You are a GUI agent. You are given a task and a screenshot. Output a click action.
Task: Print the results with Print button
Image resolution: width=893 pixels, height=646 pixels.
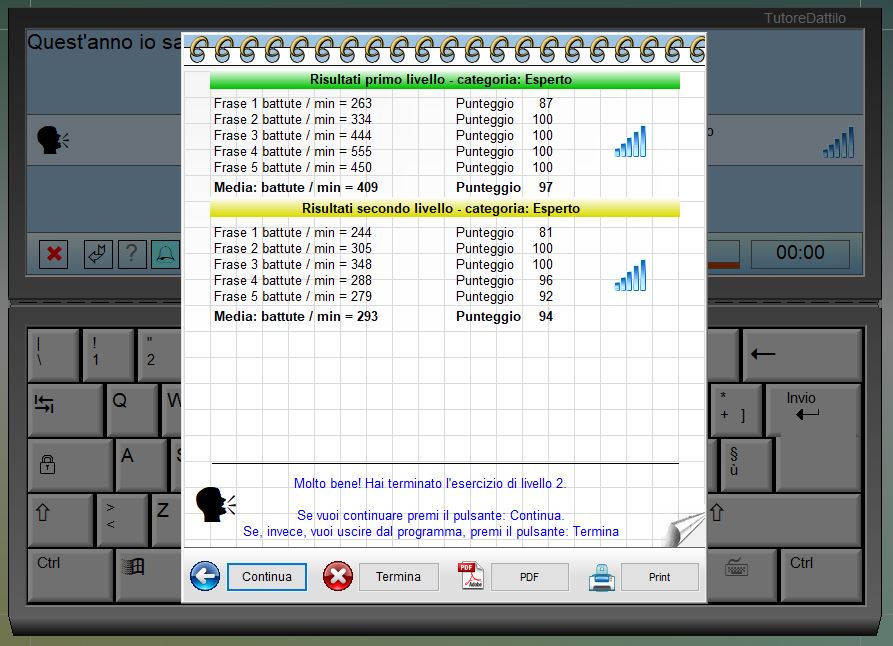click(x=659, y=577)
